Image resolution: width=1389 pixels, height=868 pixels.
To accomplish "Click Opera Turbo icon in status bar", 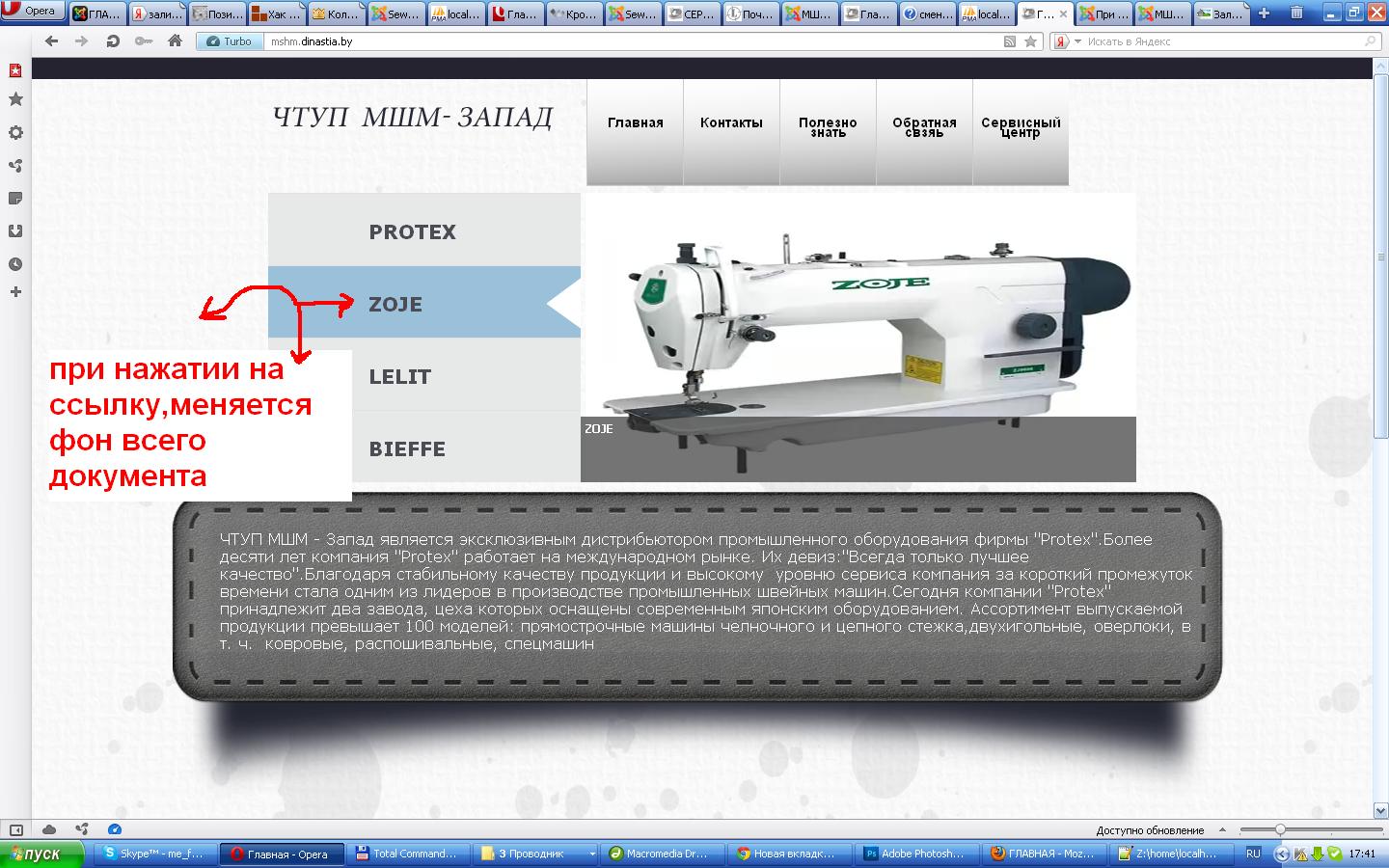I will [115, 829].
